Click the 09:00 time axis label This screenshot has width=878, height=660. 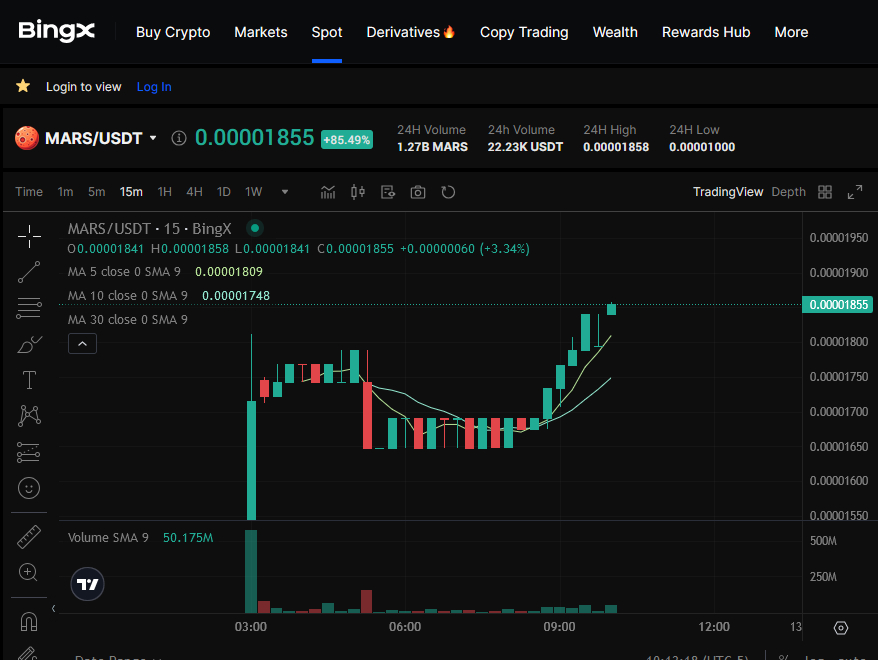(559, 626)
